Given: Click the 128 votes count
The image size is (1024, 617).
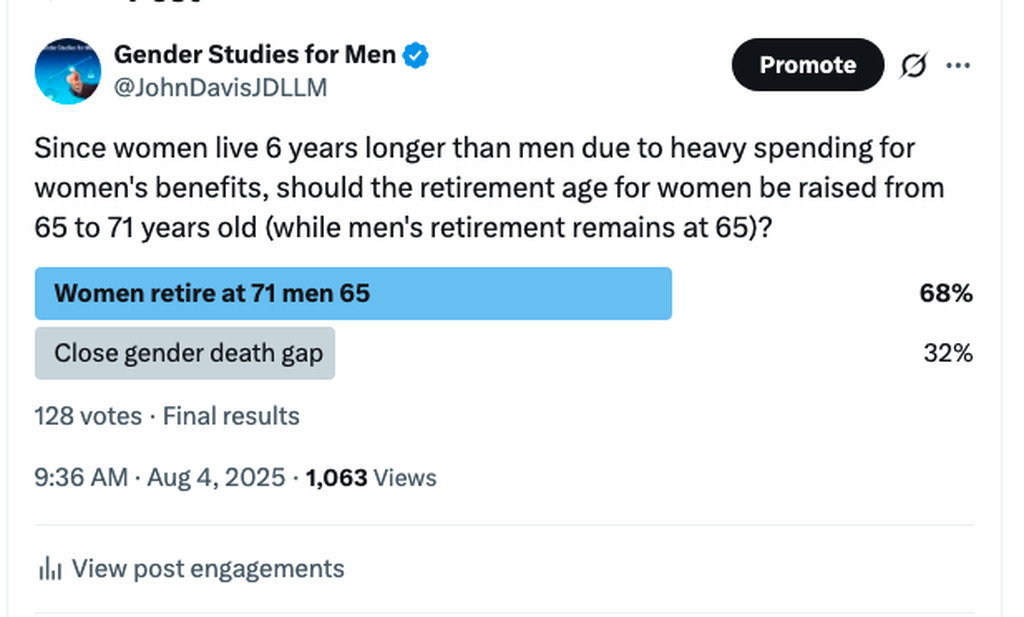Looking at the screenshot, I should click(x=88, y=416).
